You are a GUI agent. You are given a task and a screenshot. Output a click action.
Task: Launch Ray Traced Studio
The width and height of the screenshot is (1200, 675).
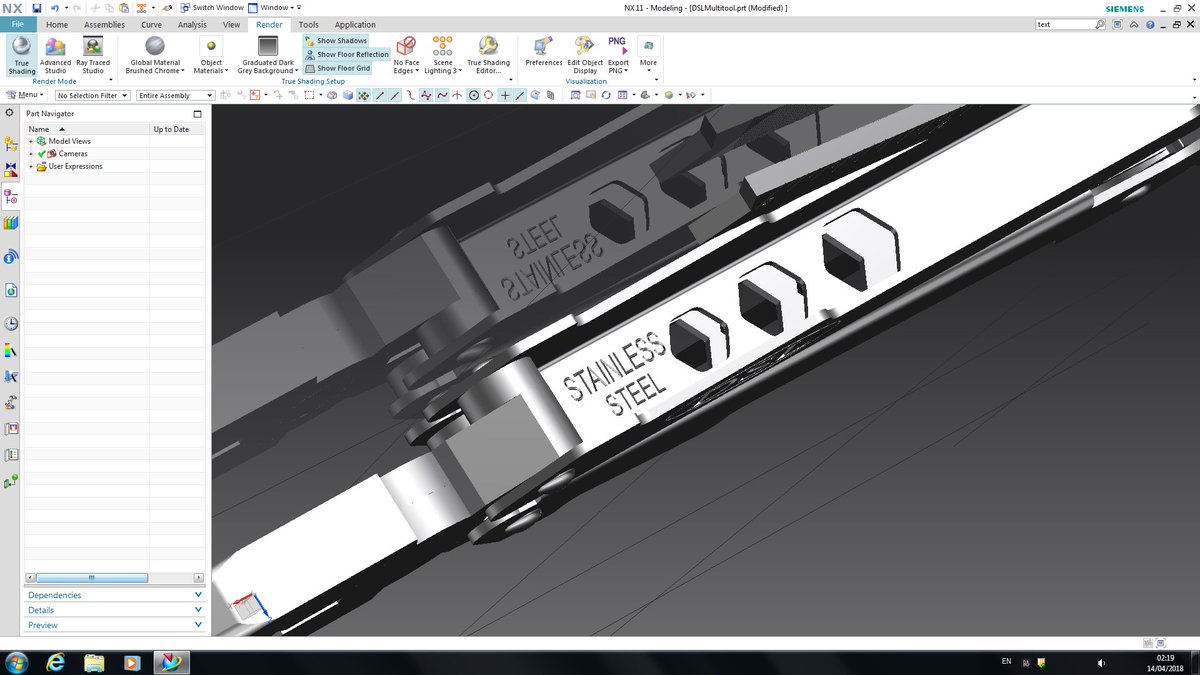93,55
